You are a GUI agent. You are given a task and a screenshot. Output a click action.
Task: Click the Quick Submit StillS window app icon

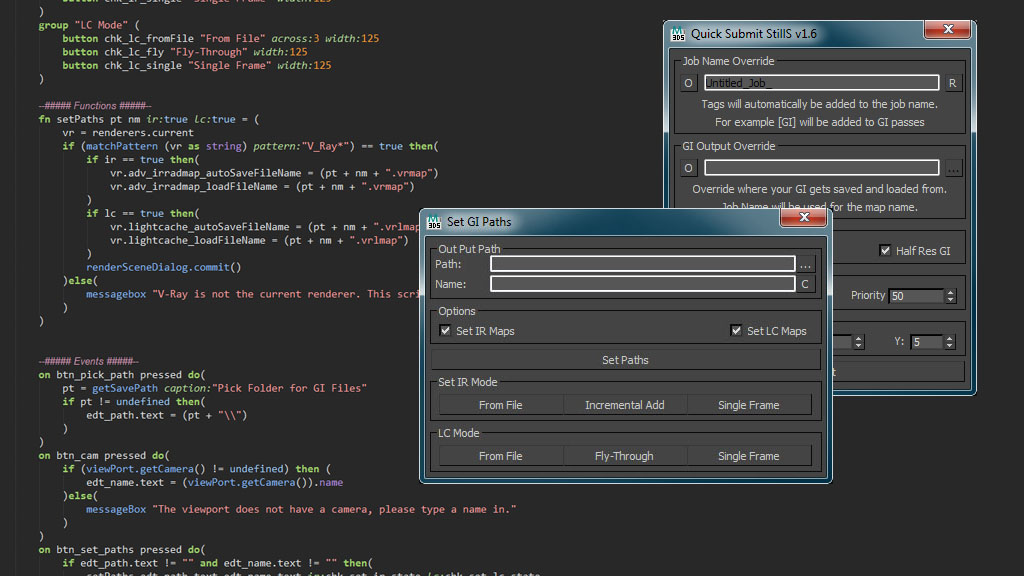click(x=678, y=34)
